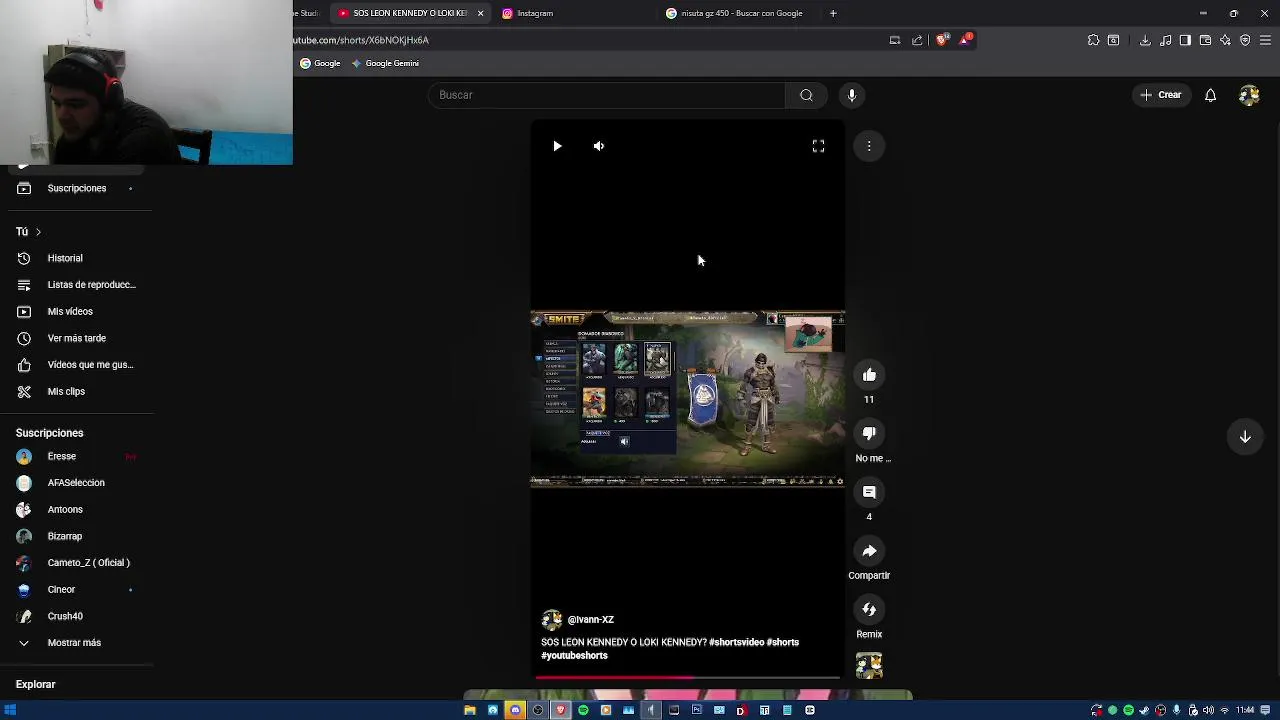Open the music note playlist icon

1166,40
